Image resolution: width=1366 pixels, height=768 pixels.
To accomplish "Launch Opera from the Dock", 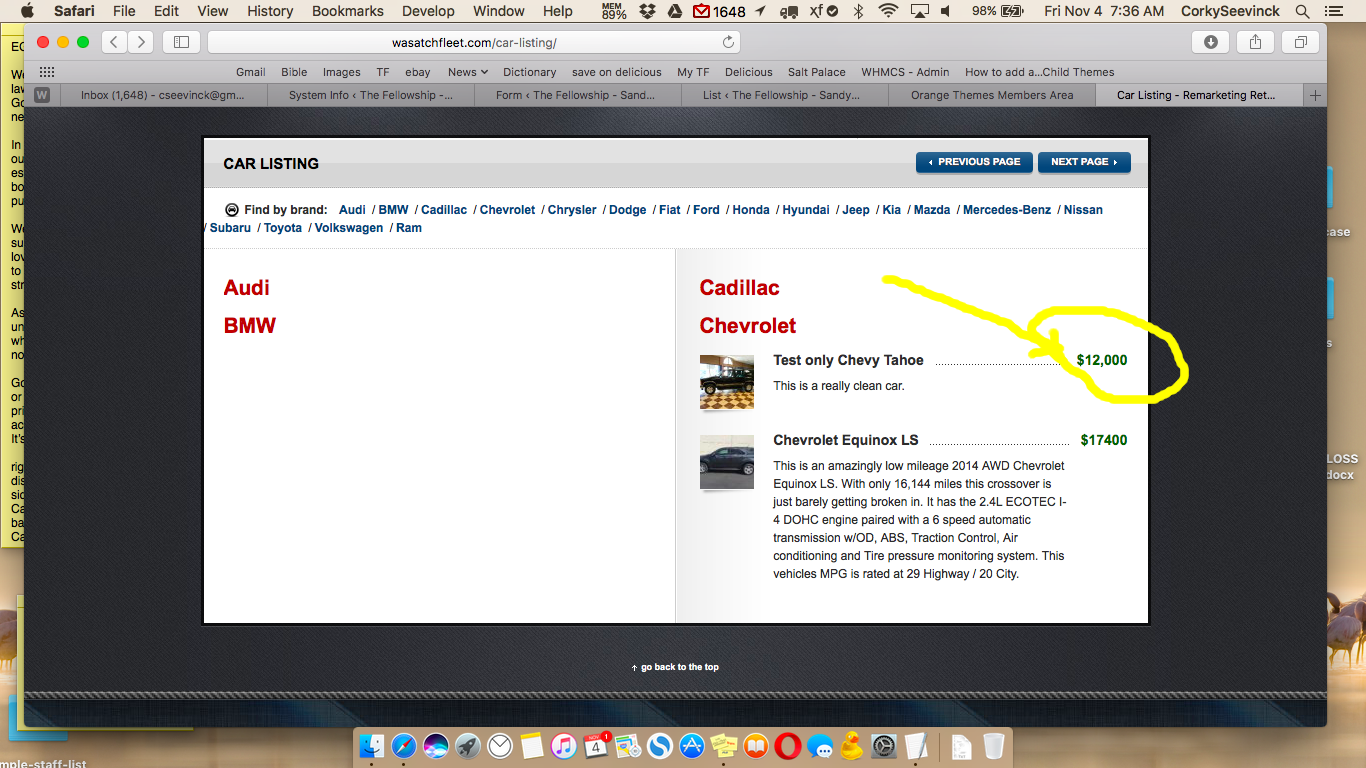I will 787,745.
